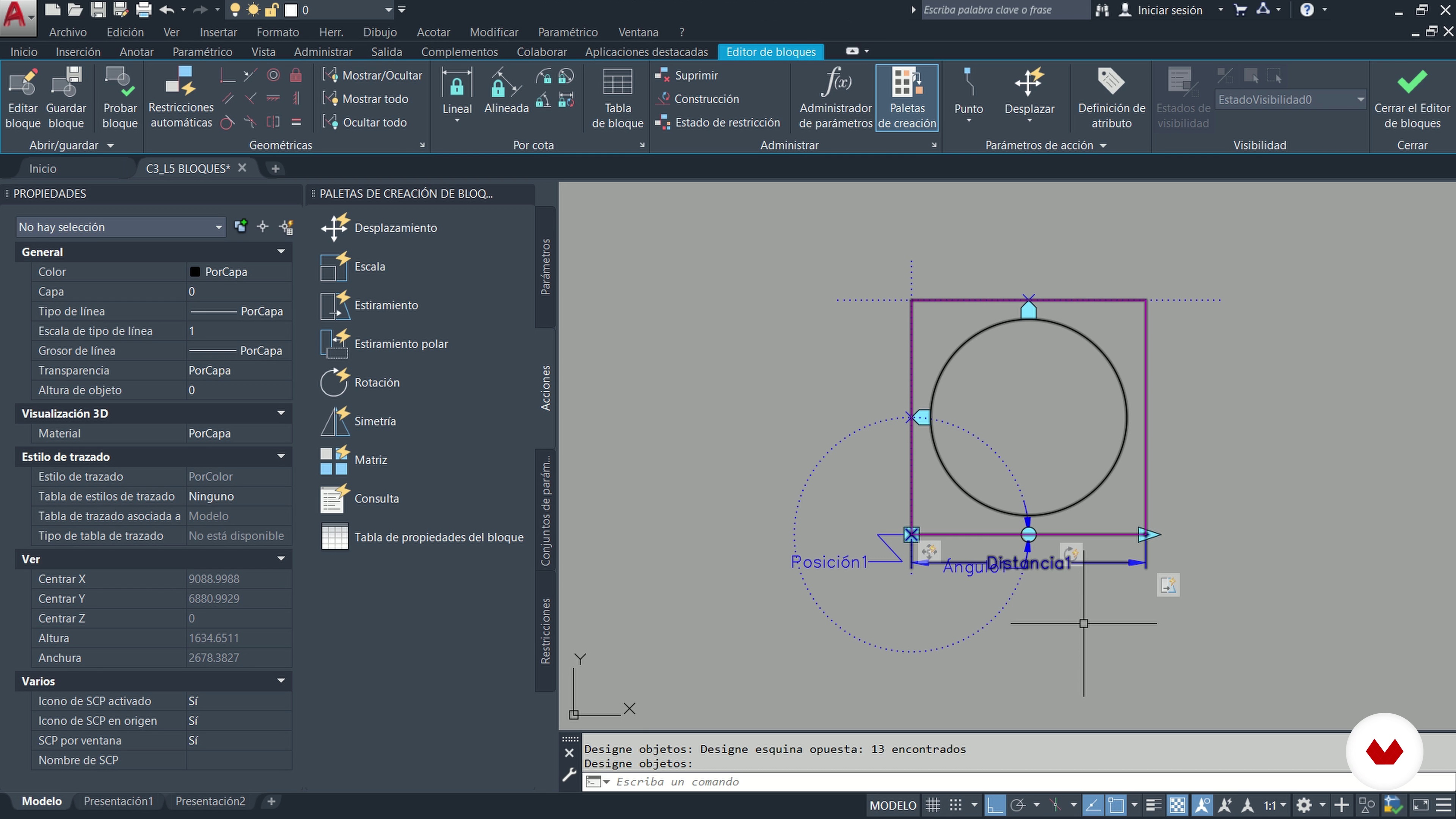Open the Dibujo menu

coord(380,32)
